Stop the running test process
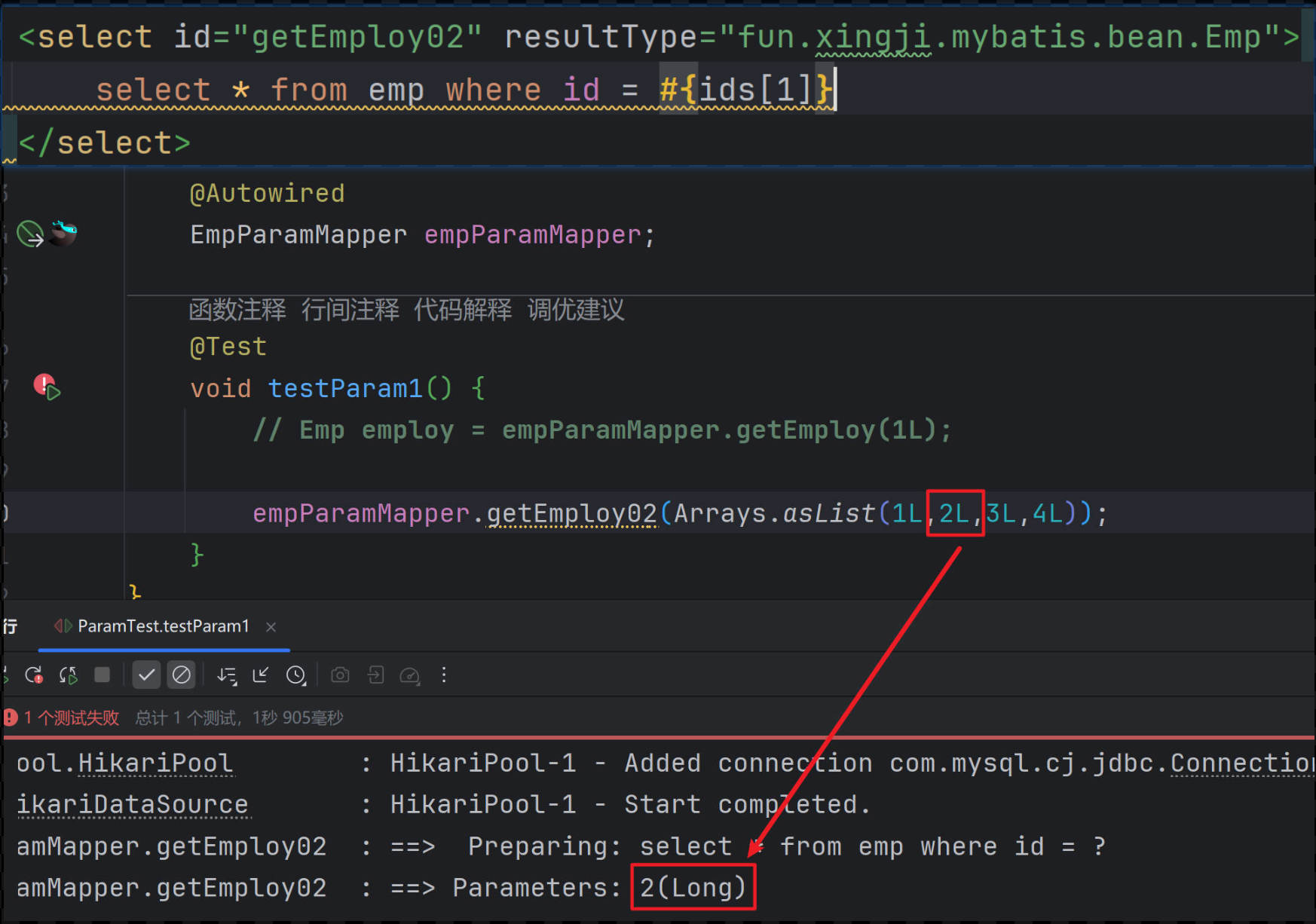This screenshot has height=924, width=1316. click(x=102, y=675)
